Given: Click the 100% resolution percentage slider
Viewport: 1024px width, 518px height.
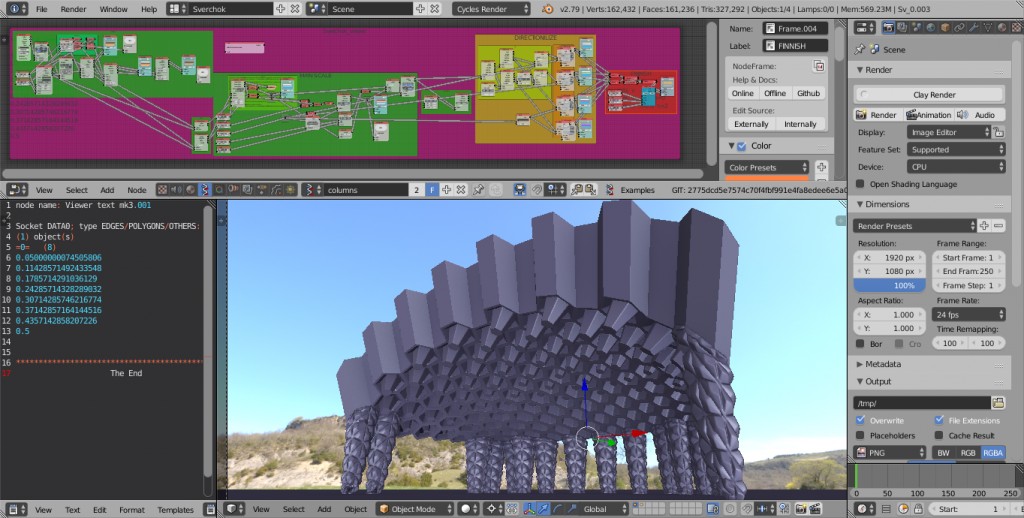Looking at the screenshot, I should [889, 285].
